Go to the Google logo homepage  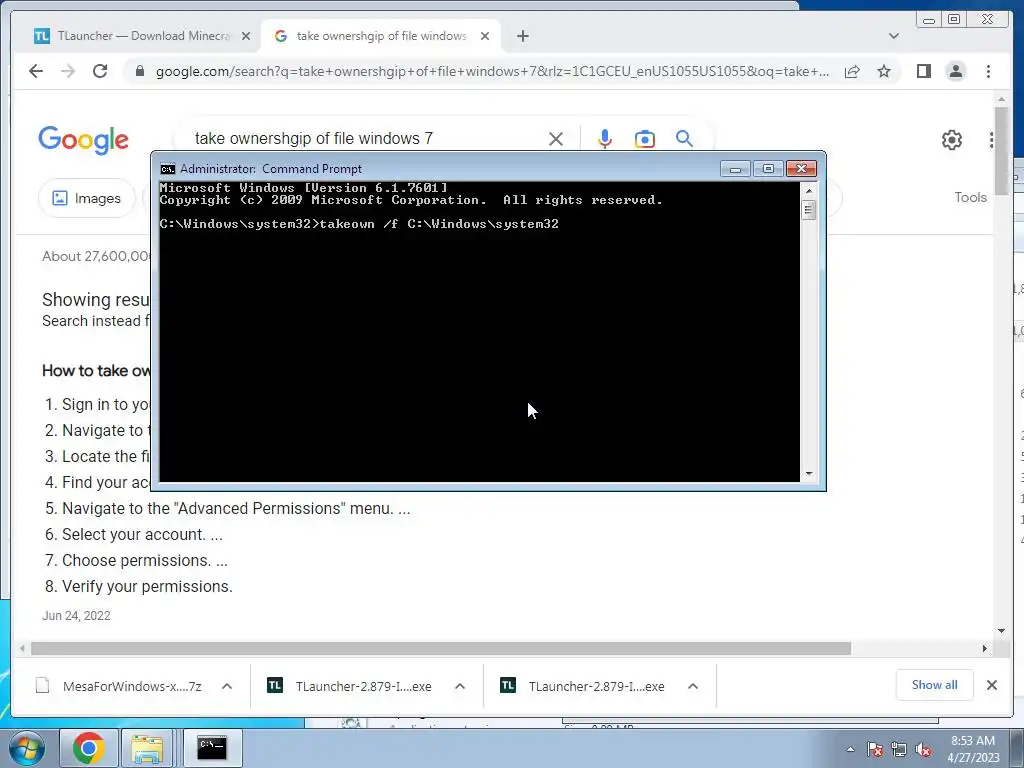[x=84, y=140]
